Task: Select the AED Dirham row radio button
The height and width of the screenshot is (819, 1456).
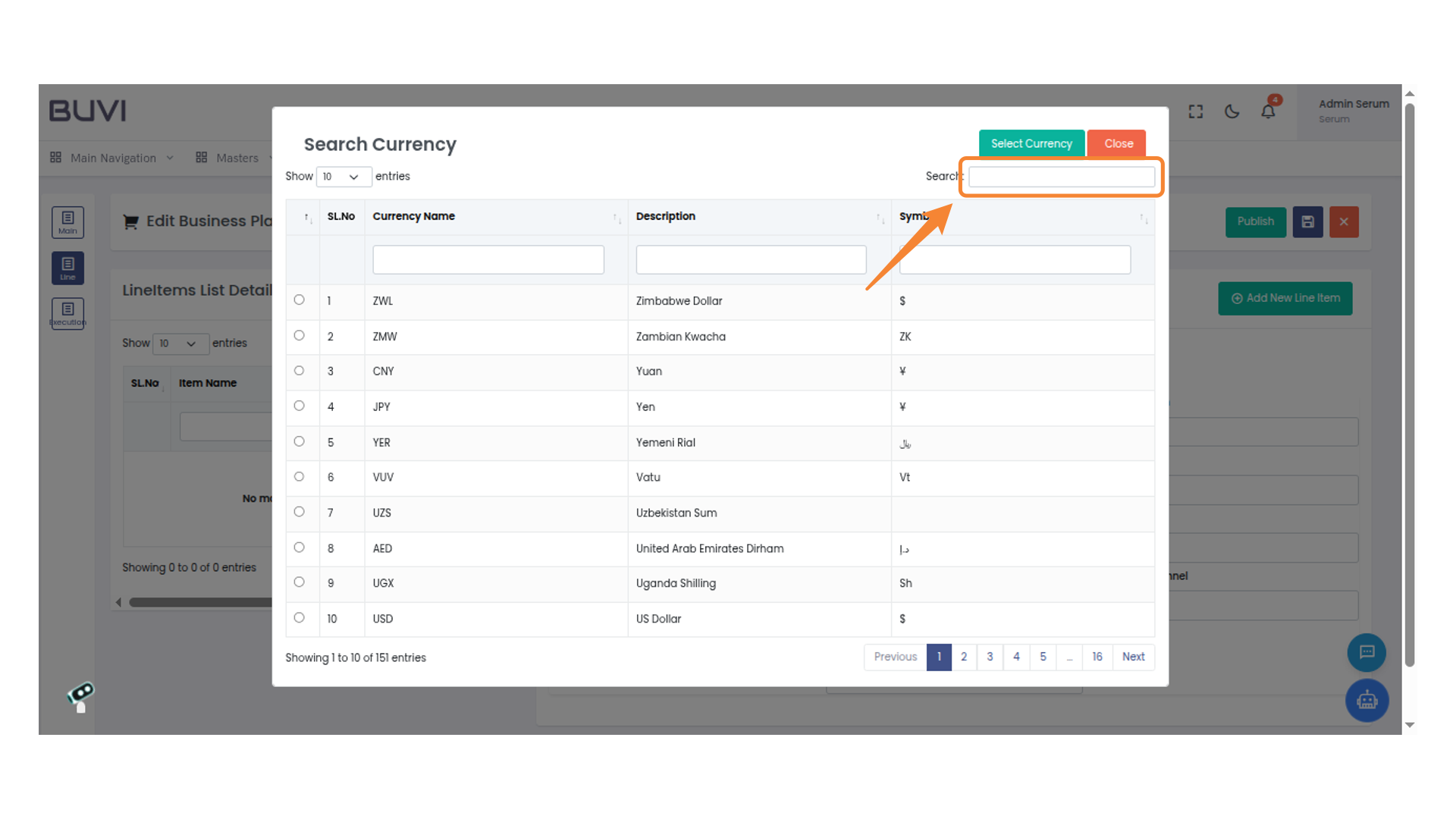Action: tap(300, 547)
